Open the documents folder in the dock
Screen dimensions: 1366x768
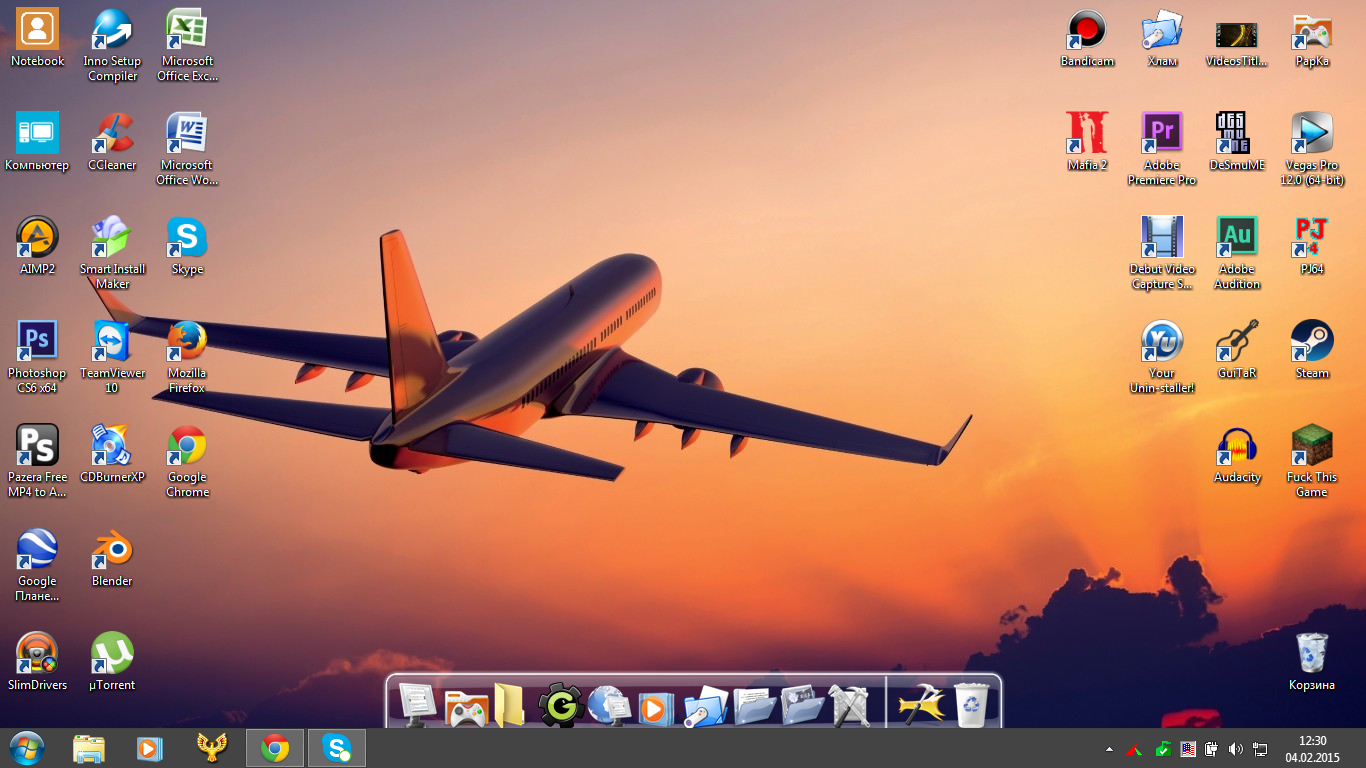tap(754, 706)
